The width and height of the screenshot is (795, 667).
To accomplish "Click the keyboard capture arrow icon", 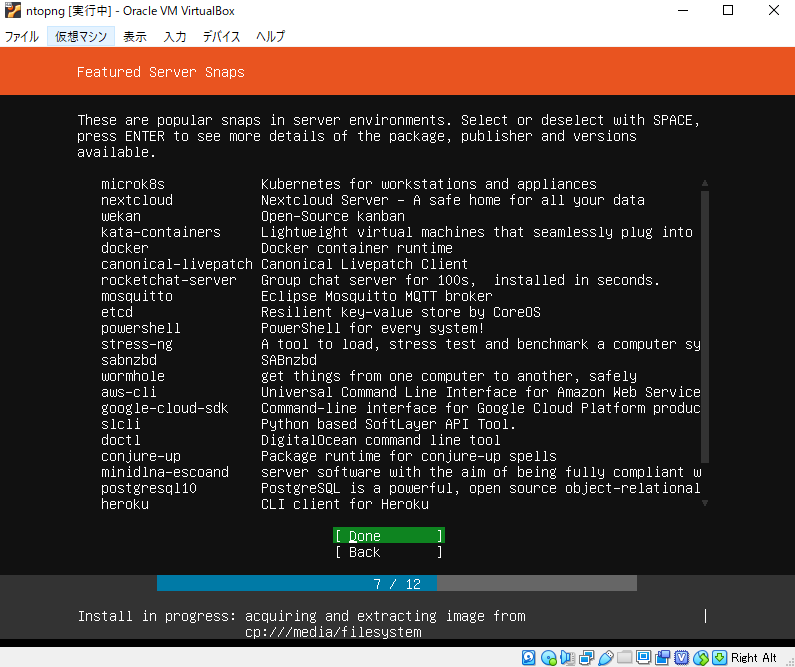I will (719, 657).
